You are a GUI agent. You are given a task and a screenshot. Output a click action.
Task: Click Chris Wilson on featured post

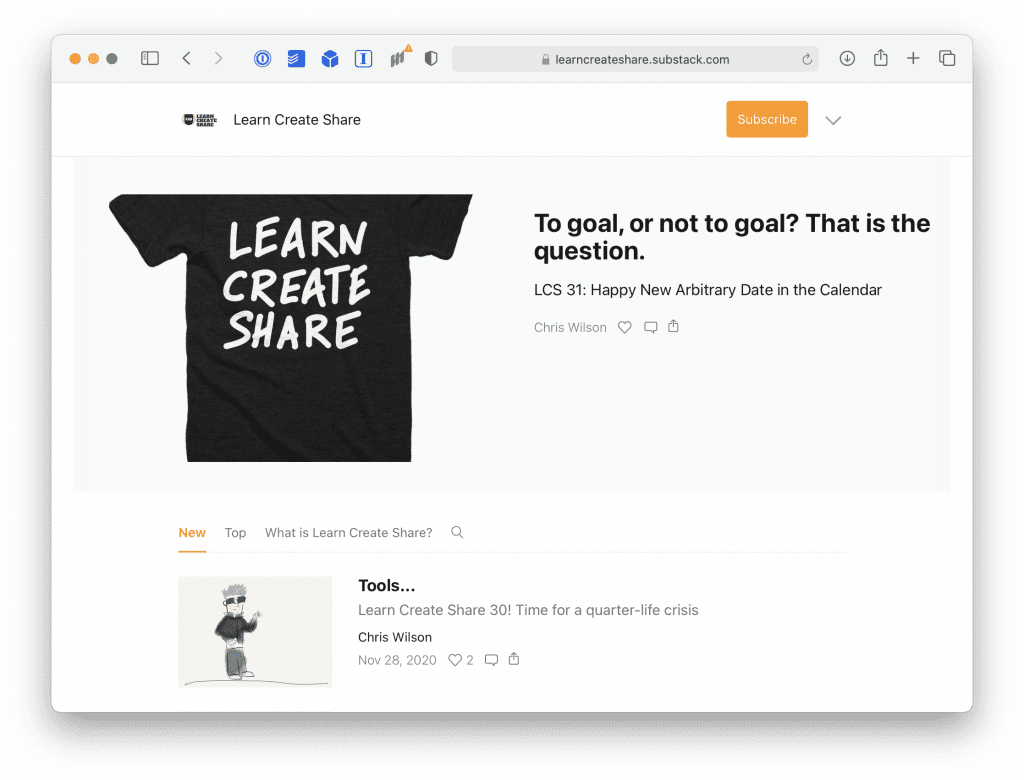coord(570,327)
